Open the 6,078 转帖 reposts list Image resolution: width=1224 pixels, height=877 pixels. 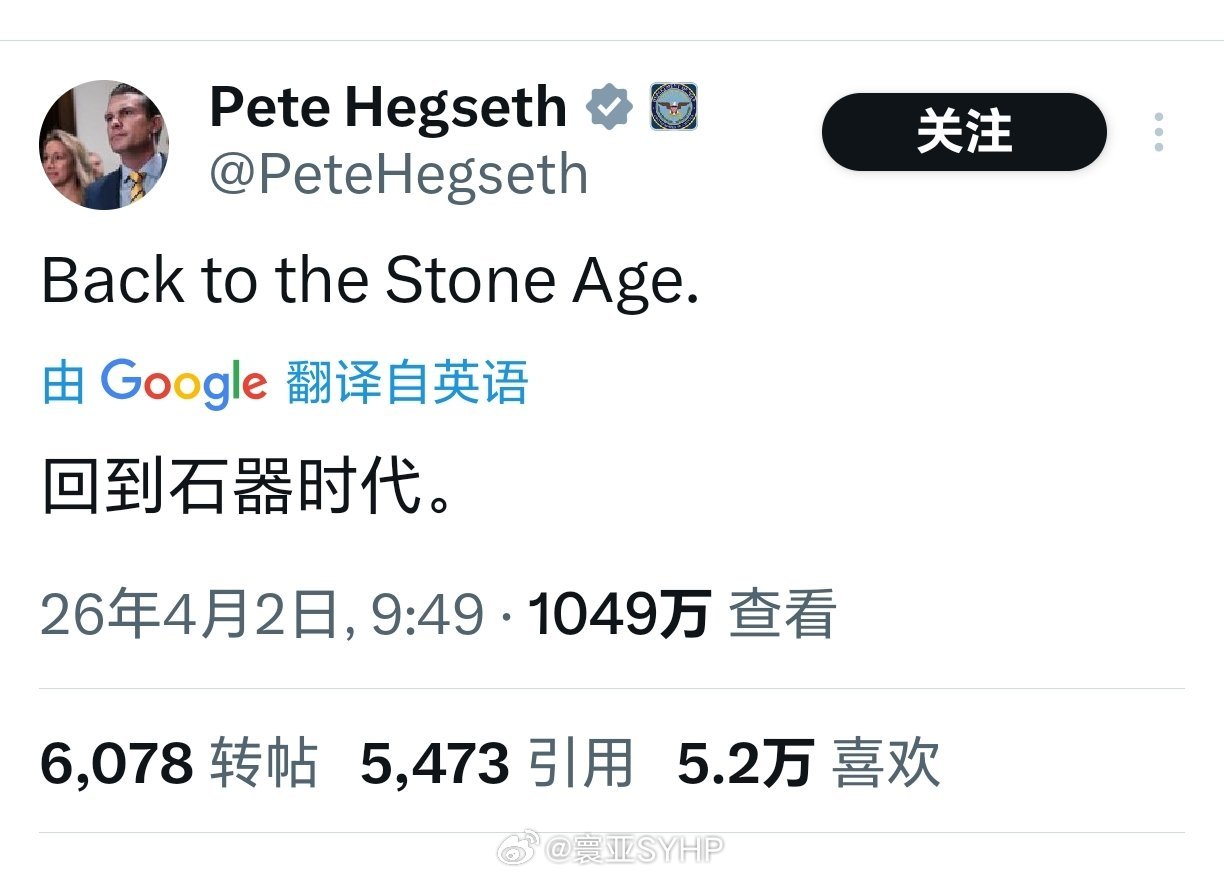[179, 764]
